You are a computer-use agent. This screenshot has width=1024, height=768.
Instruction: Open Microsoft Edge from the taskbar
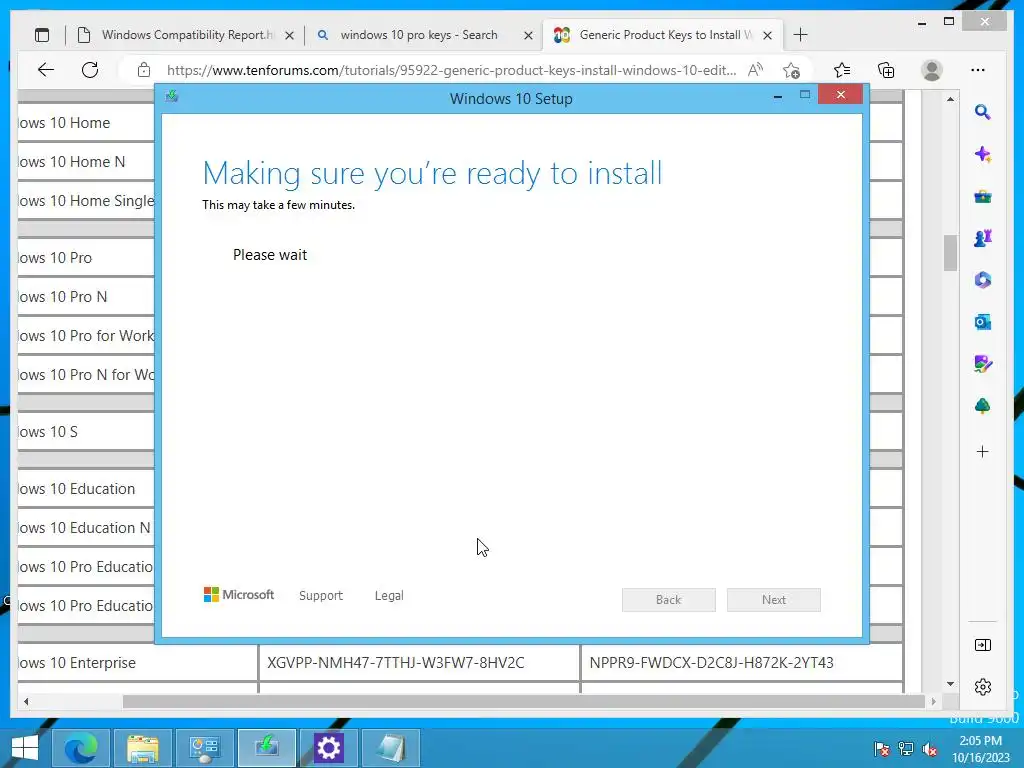(x=80, y=748)
